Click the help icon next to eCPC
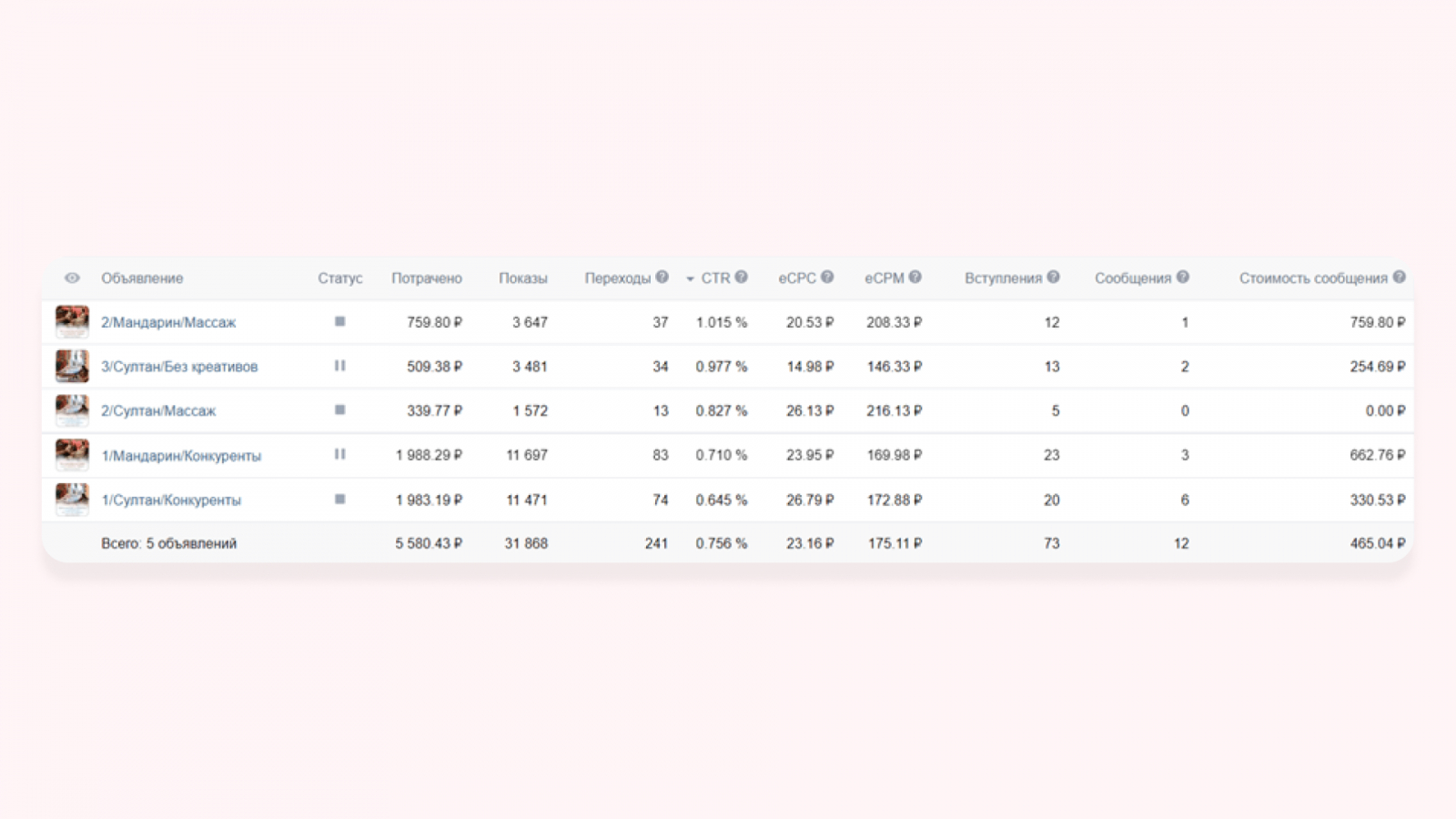Image resolution: width=1456 pixels, height=819 pixels. (x=826, y=278)
